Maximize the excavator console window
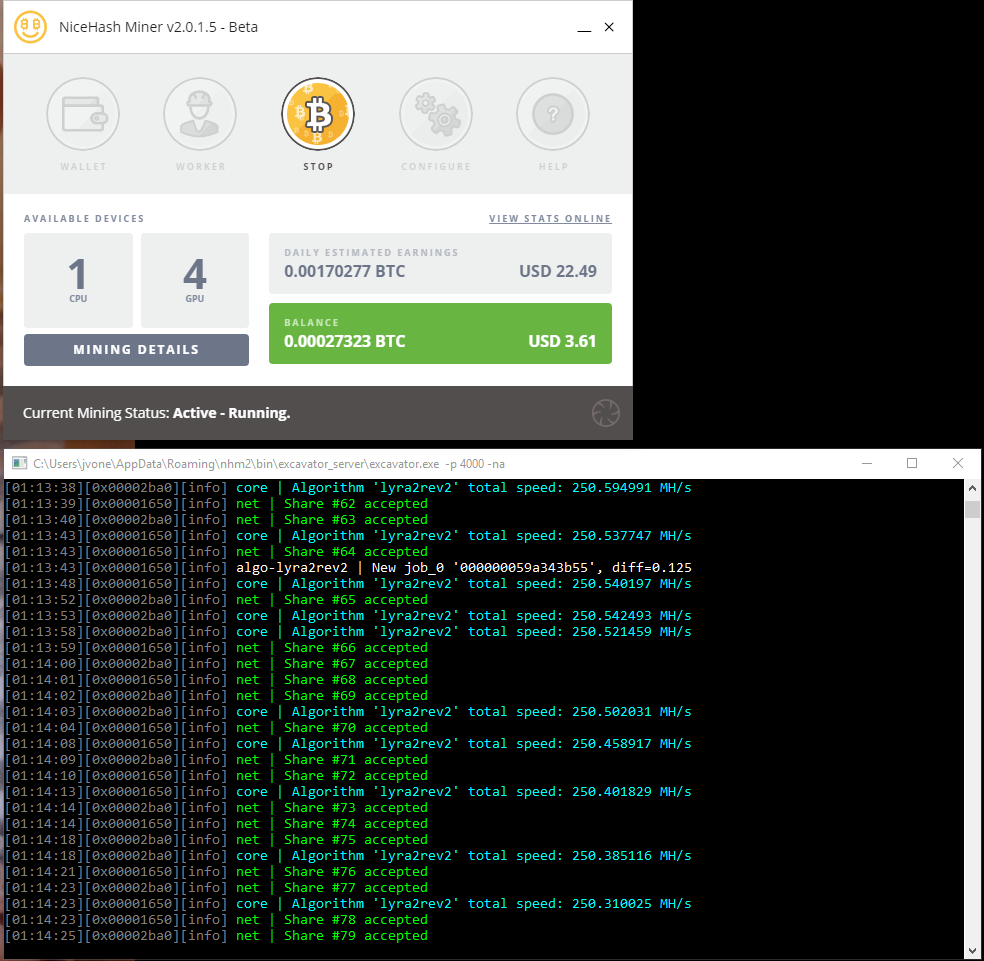The width and height of the screenshot is (984, 961). [912, 463]
